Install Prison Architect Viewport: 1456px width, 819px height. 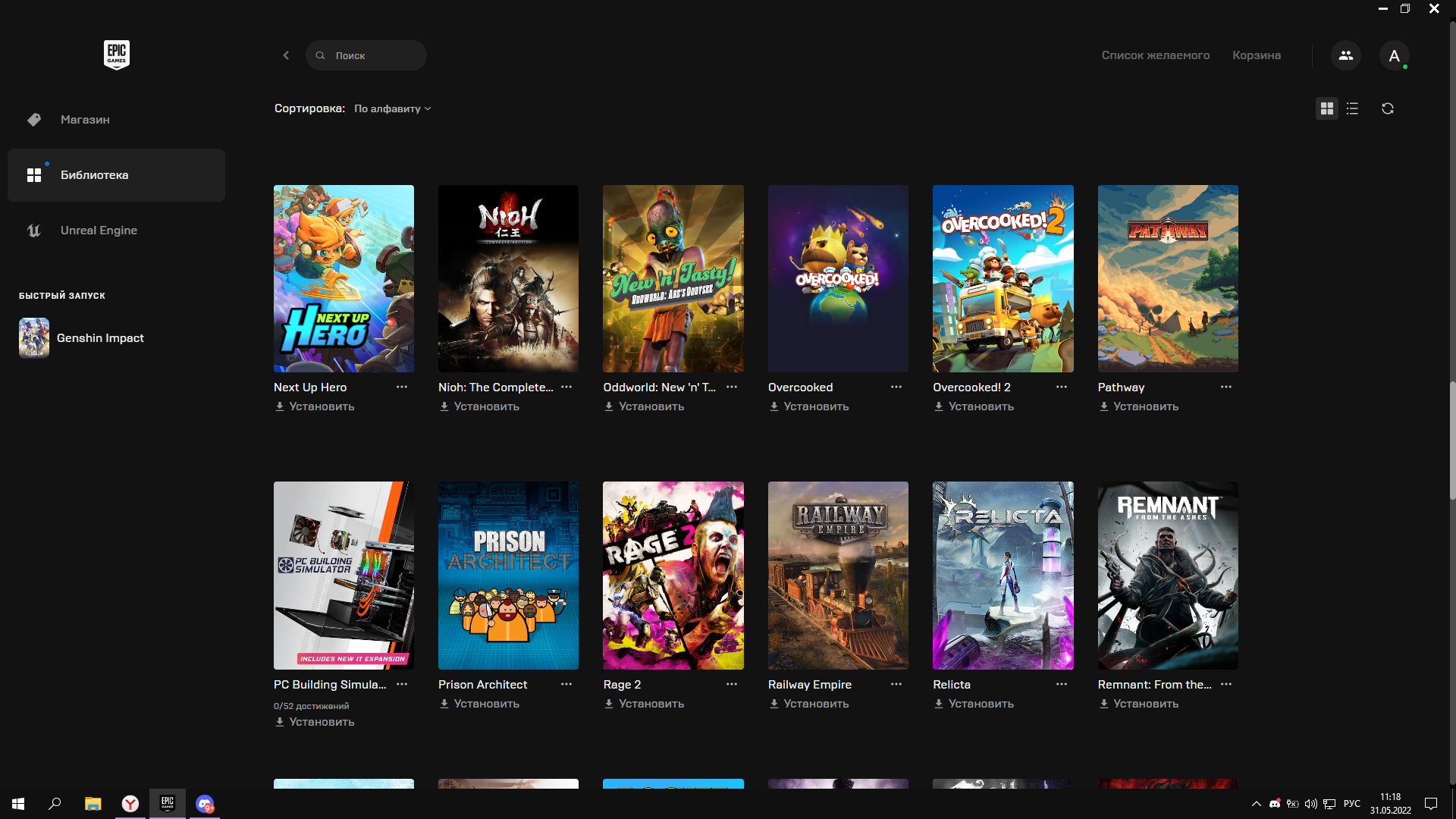tap(479, 704)
